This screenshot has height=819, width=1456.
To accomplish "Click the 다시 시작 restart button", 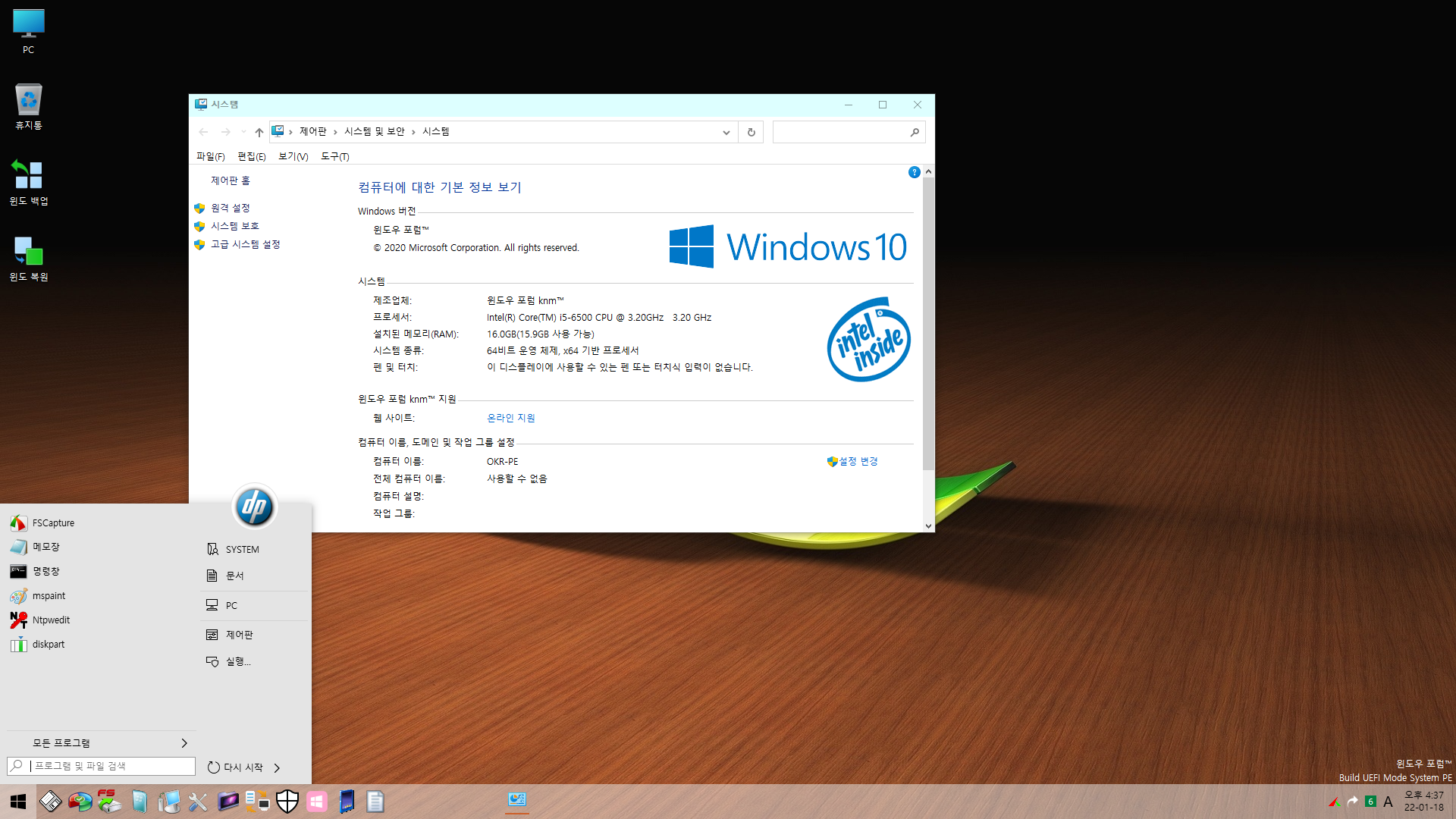I will [235, 767].
